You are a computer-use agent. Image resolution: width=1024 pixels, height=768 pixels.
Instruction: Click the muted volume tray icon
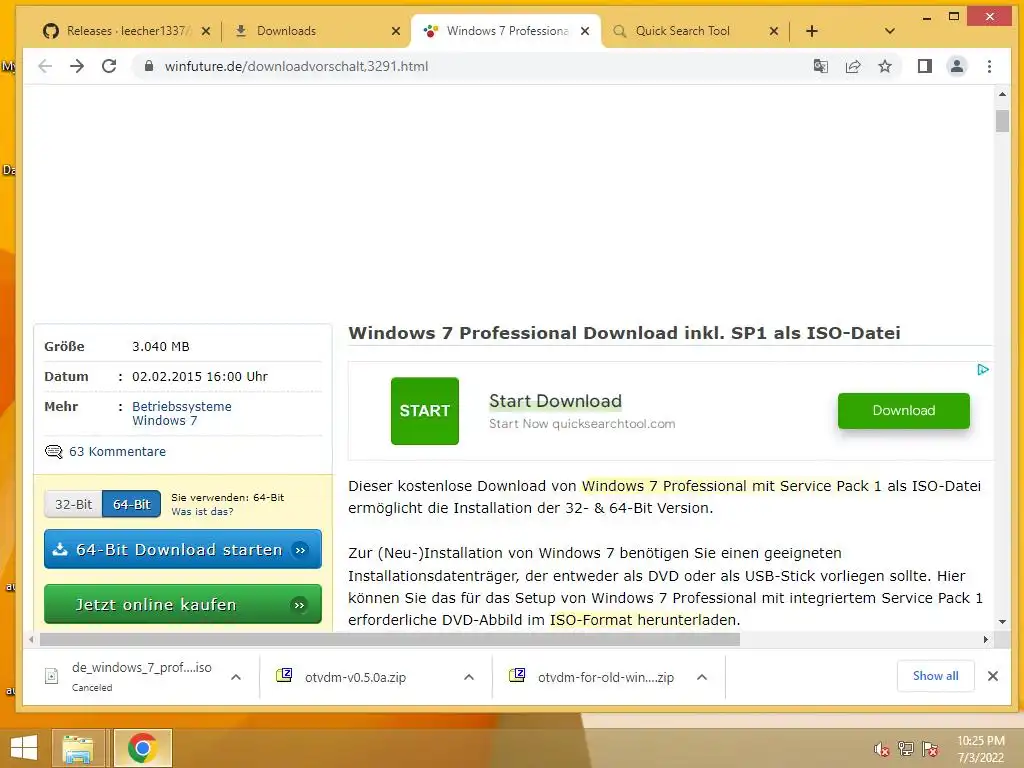coord(881,749)
